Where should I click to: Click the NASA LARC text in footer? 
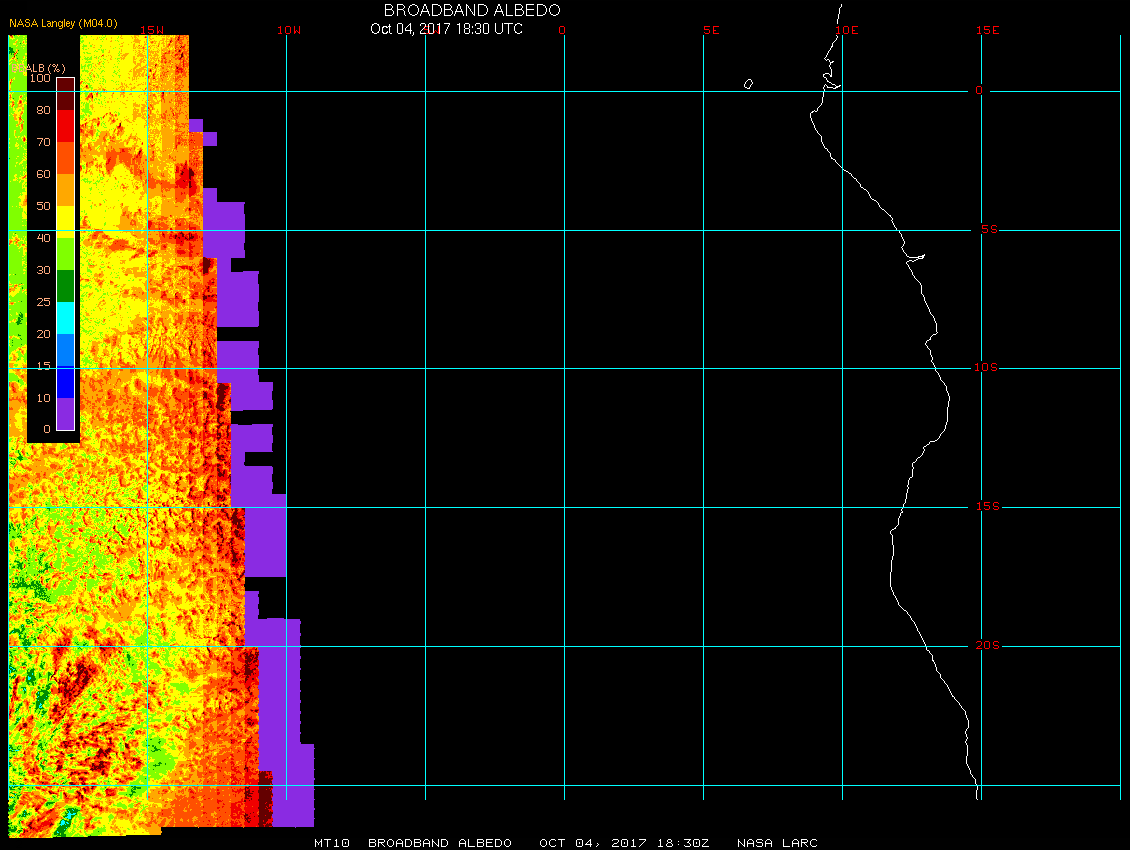[x=777, y=843]
